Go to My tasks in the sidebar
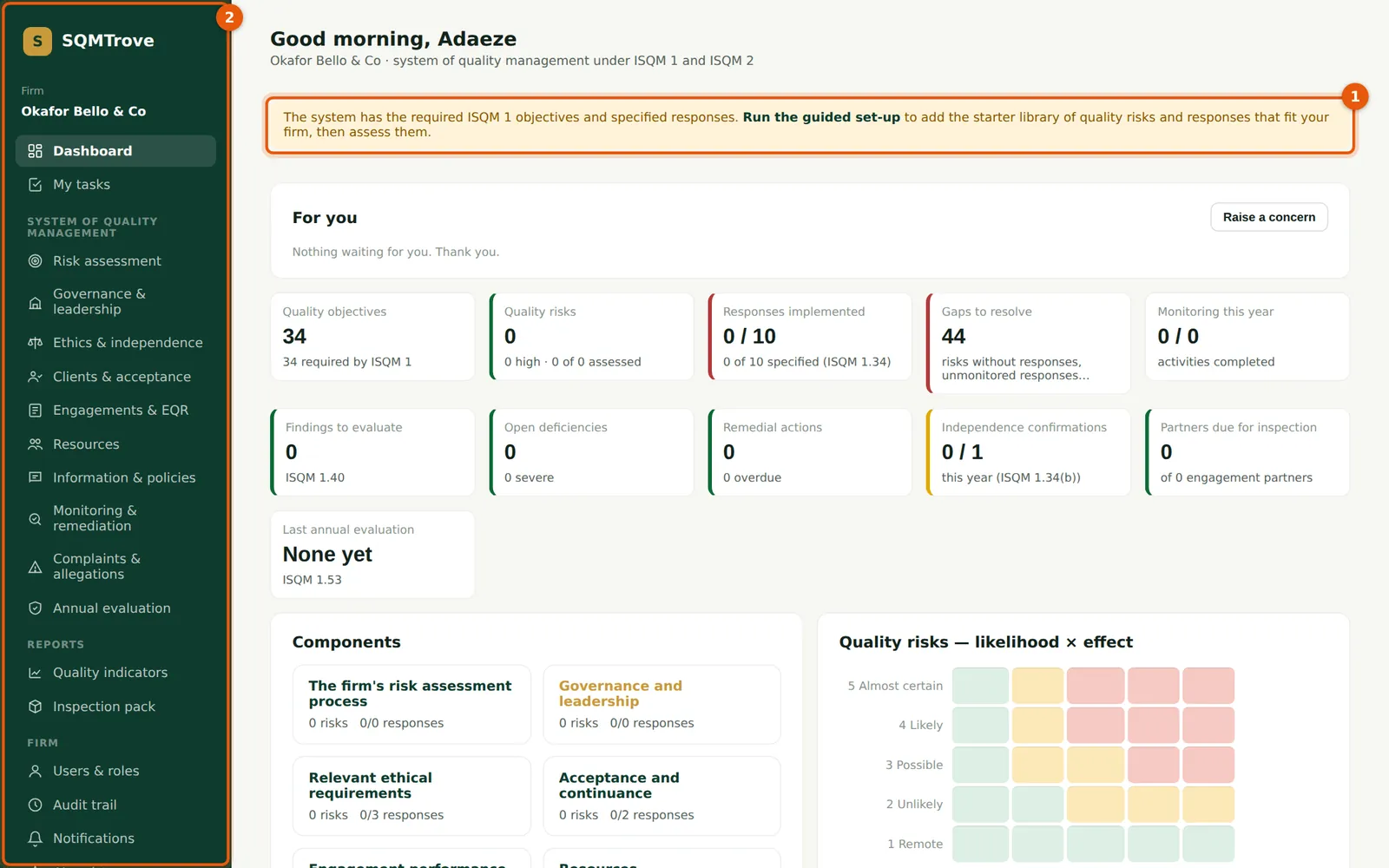This screenshot has width=1389, height=868. pos(115,185)
